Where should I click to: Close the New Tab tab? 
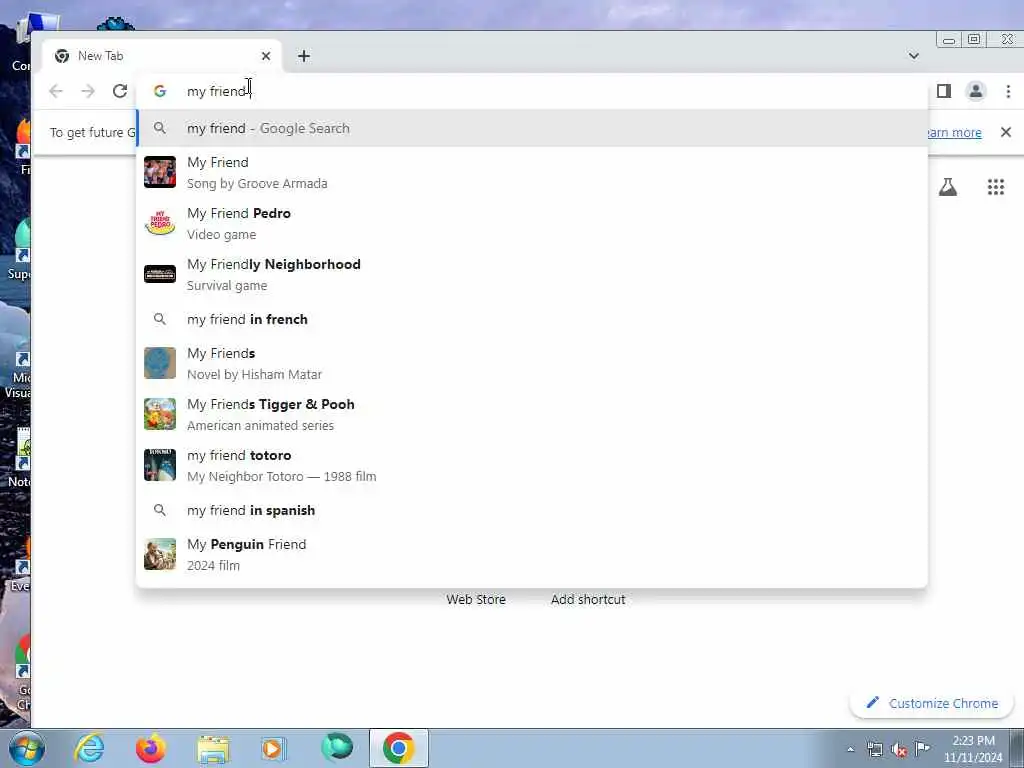(x=266, y=56)
